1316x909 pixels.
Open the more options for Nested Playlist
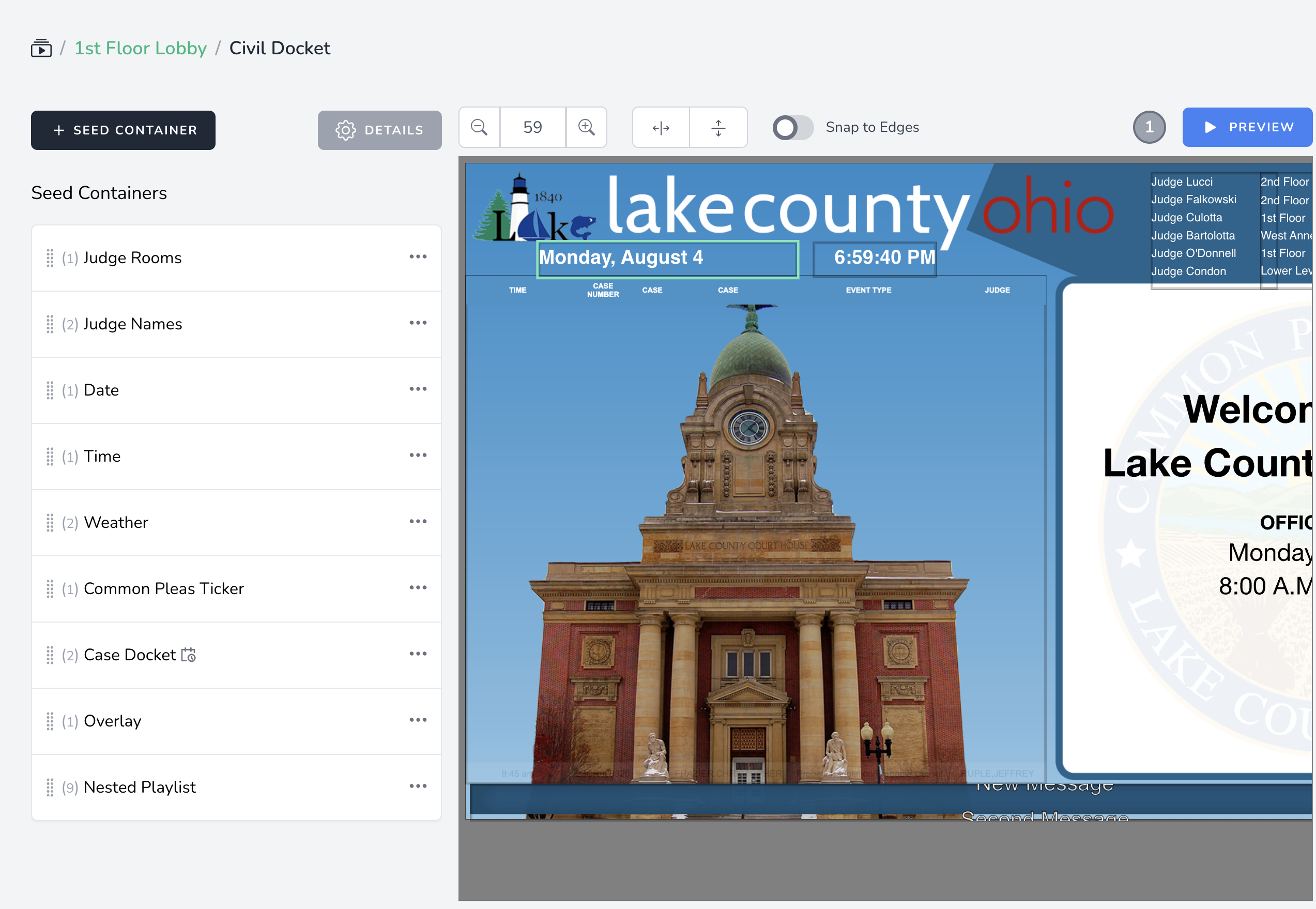418,786
